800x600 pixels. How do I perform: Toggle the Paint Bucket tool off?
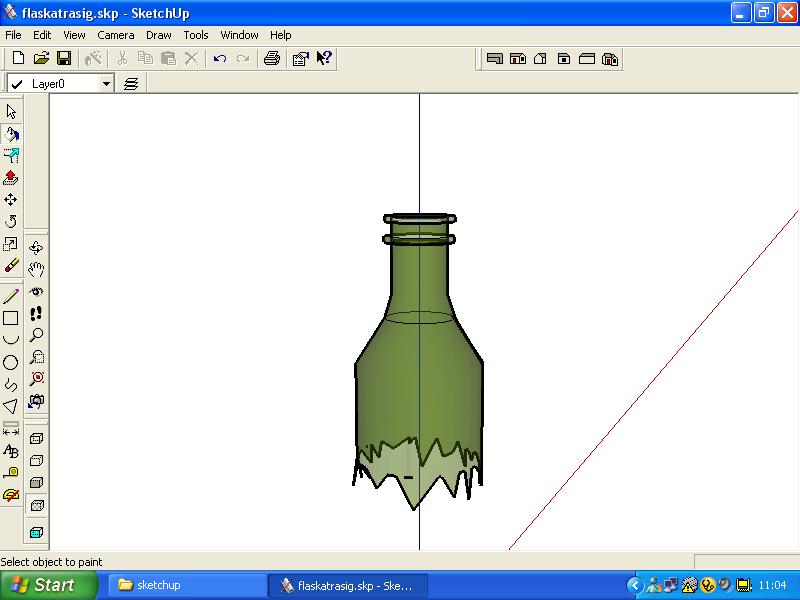click(11, 134)
